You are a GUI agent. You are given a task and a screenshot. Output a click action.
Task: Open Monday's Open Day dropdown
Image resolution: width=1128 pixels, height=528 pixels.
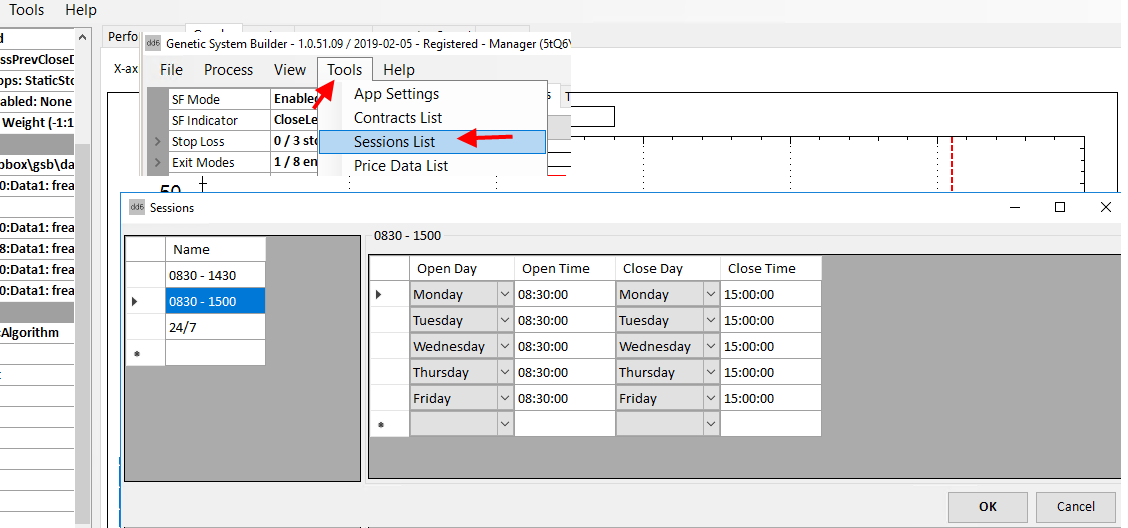click(x=503, y=295)
